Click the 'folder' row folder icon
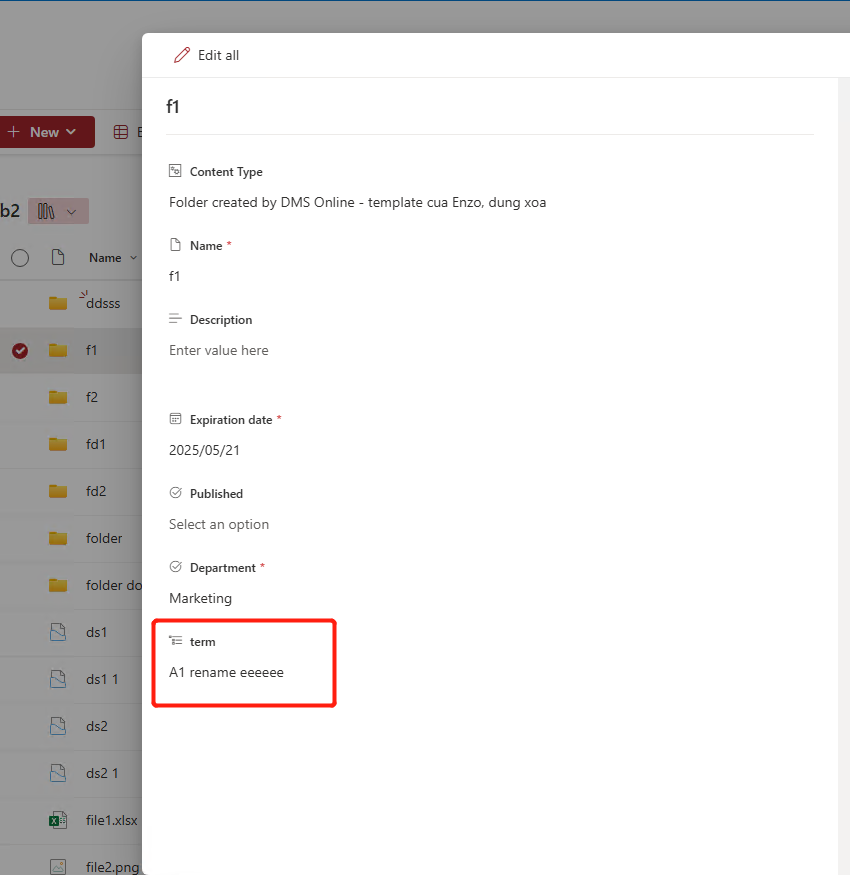This screenshot has height=875, width=850. click(57, 539)
